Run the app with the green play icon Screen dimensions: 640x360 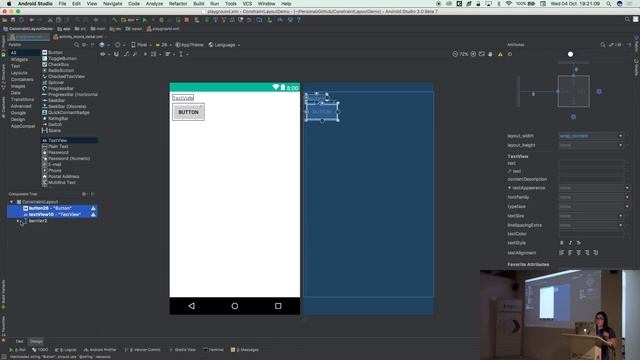pyautogui.click(x=144, y=20)
